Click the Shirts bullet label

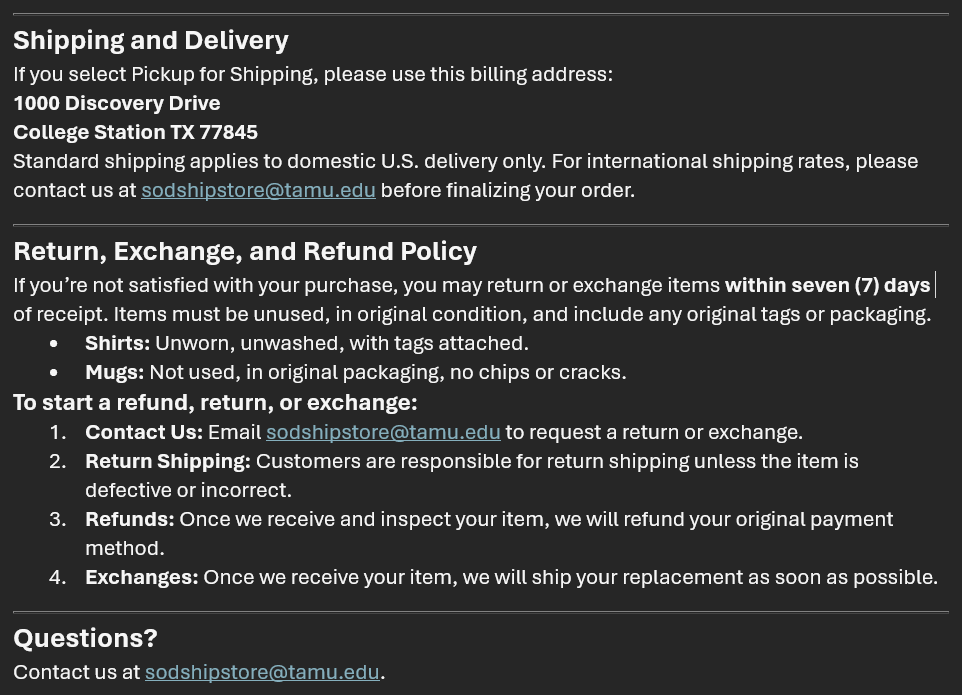pyautogui.click(x=117, y=344)
